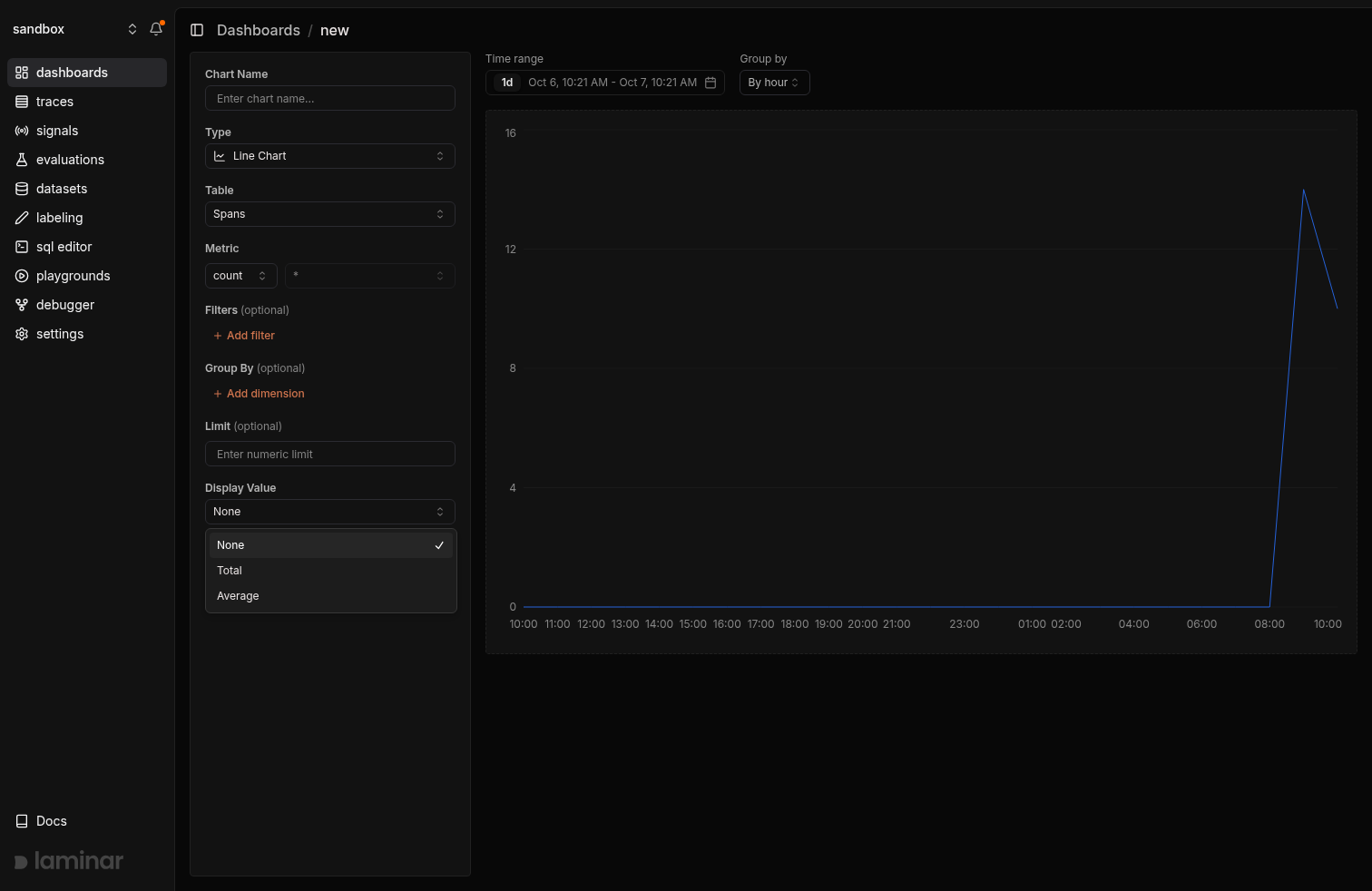
Task: Open evaluations in the sidebar
Action: pos(87,160)
